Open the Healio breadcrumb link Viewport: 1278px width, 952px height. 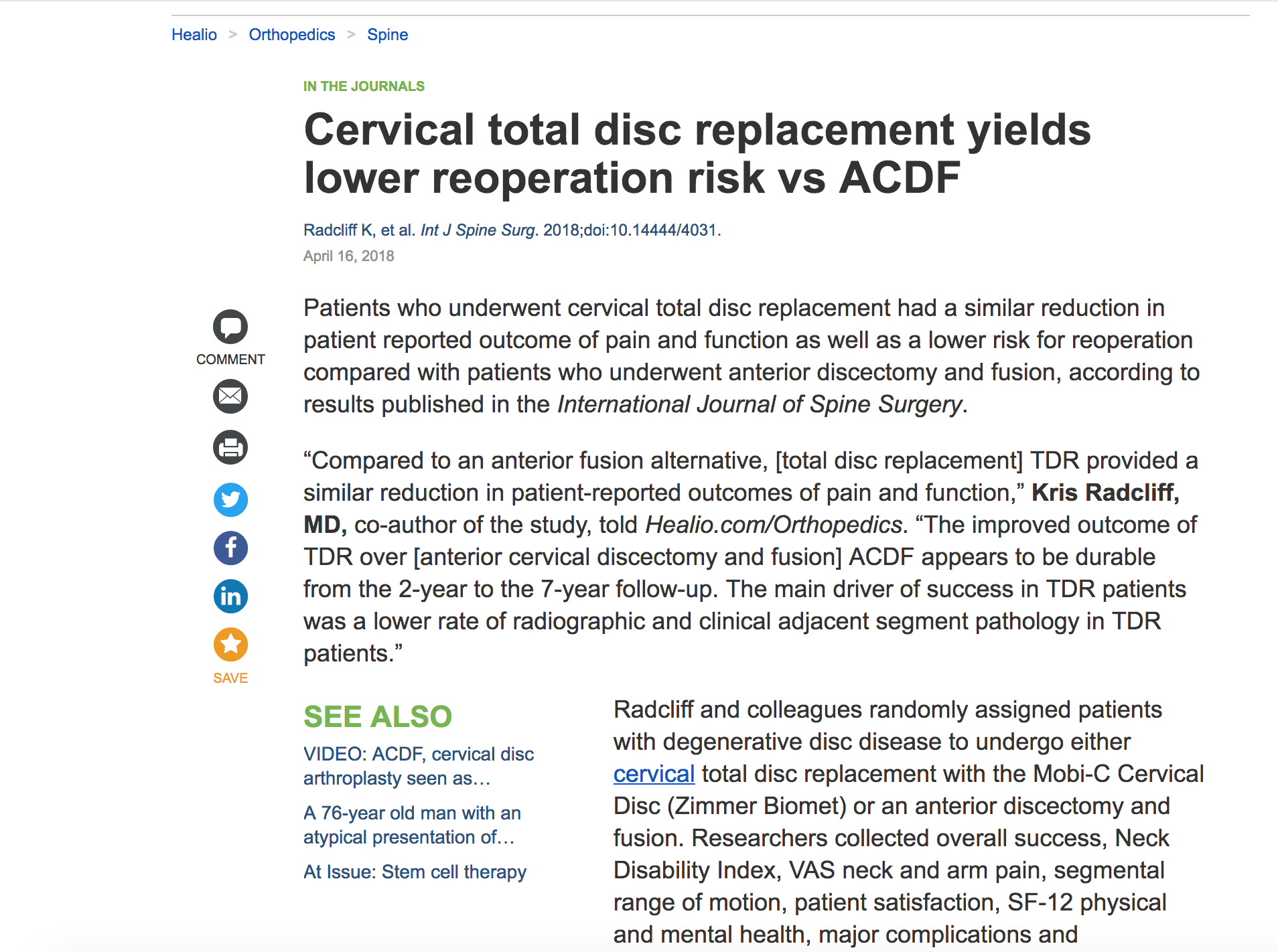[194, 35]
